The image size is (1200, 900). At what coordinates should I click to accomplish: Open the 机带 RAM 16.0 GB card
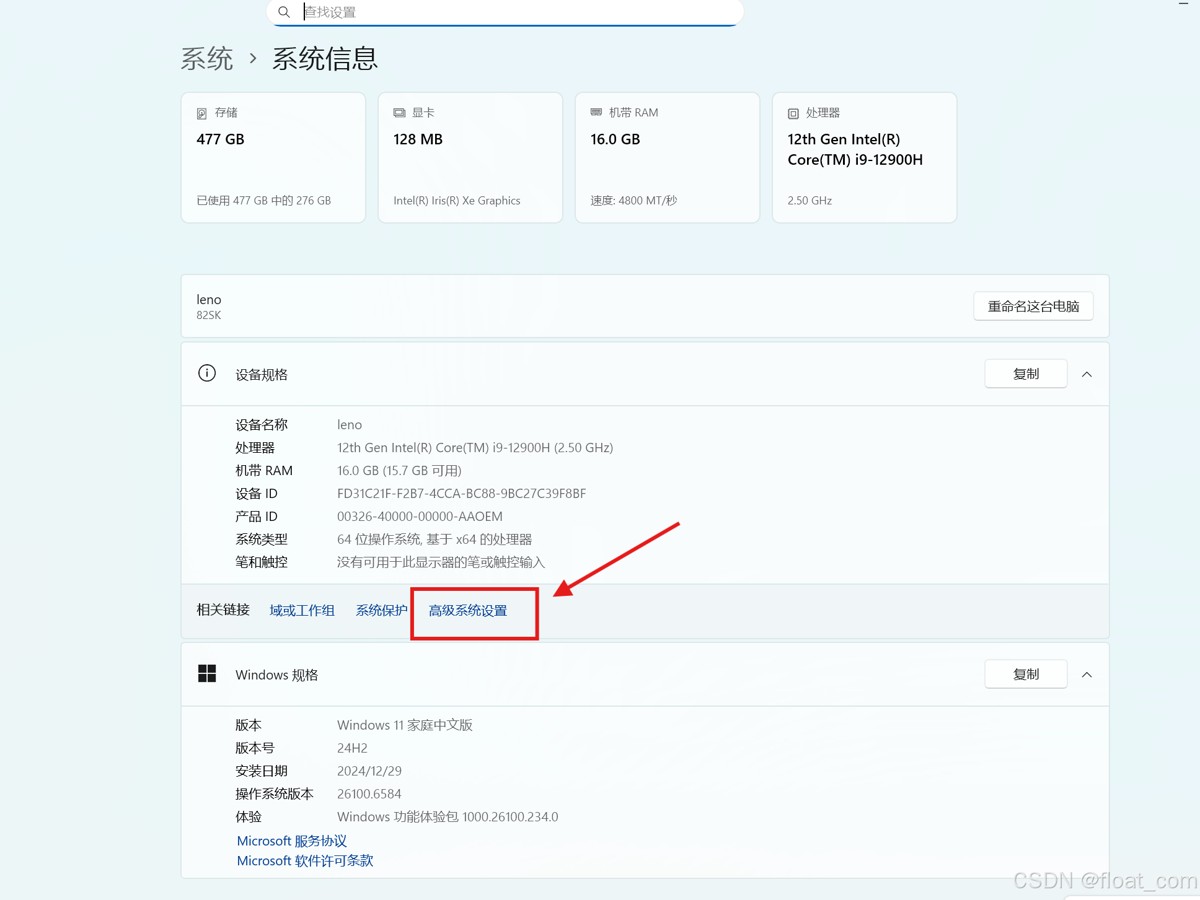[x=667, y=157]
